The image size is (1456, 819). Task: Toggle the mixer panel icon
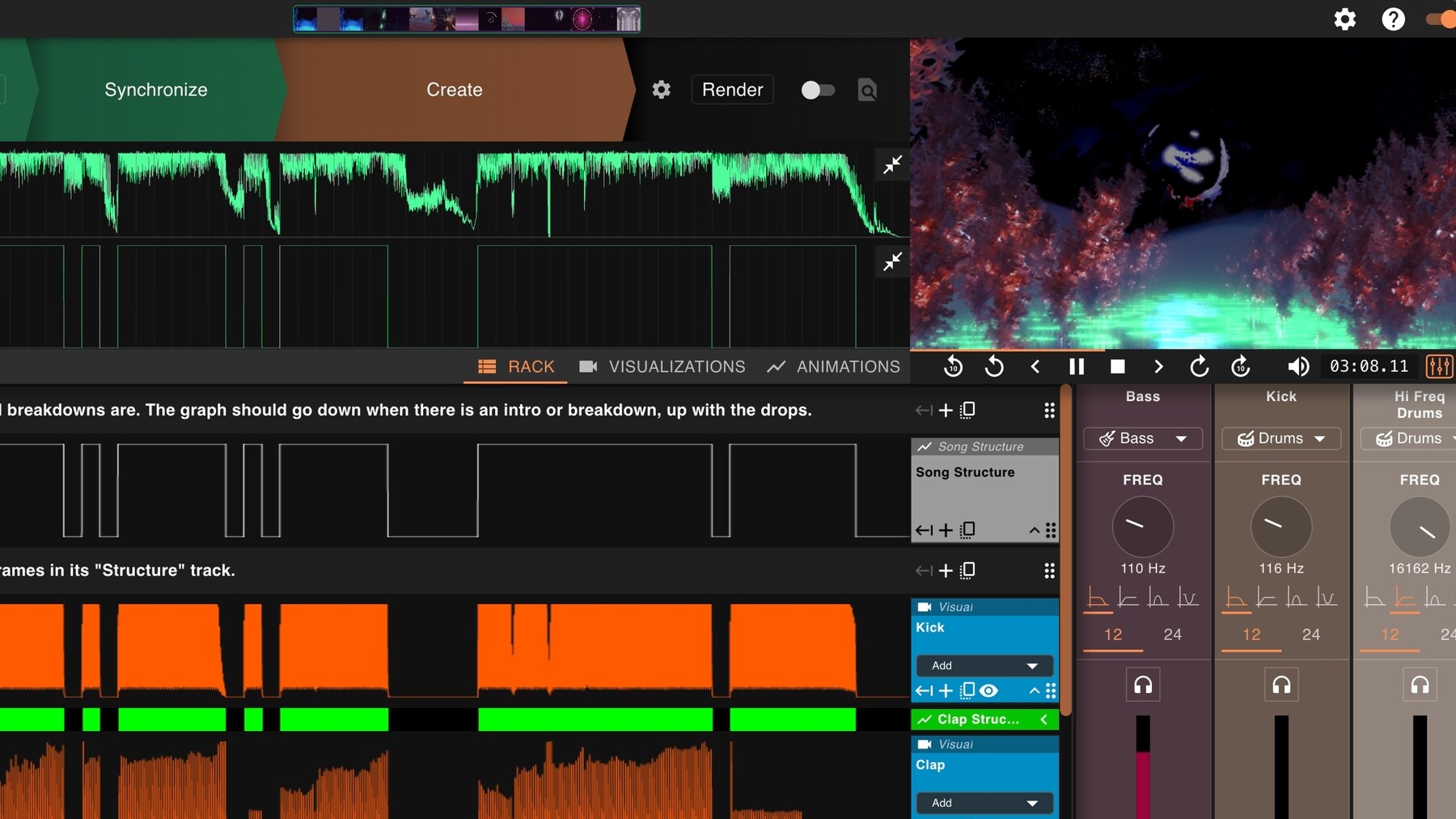[1440, 366]
